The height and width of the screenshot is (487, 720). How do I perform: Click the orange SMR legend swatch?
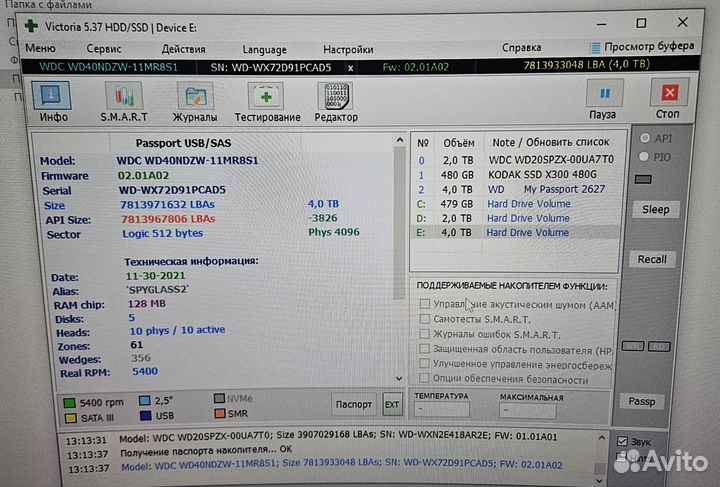(220, 414)
